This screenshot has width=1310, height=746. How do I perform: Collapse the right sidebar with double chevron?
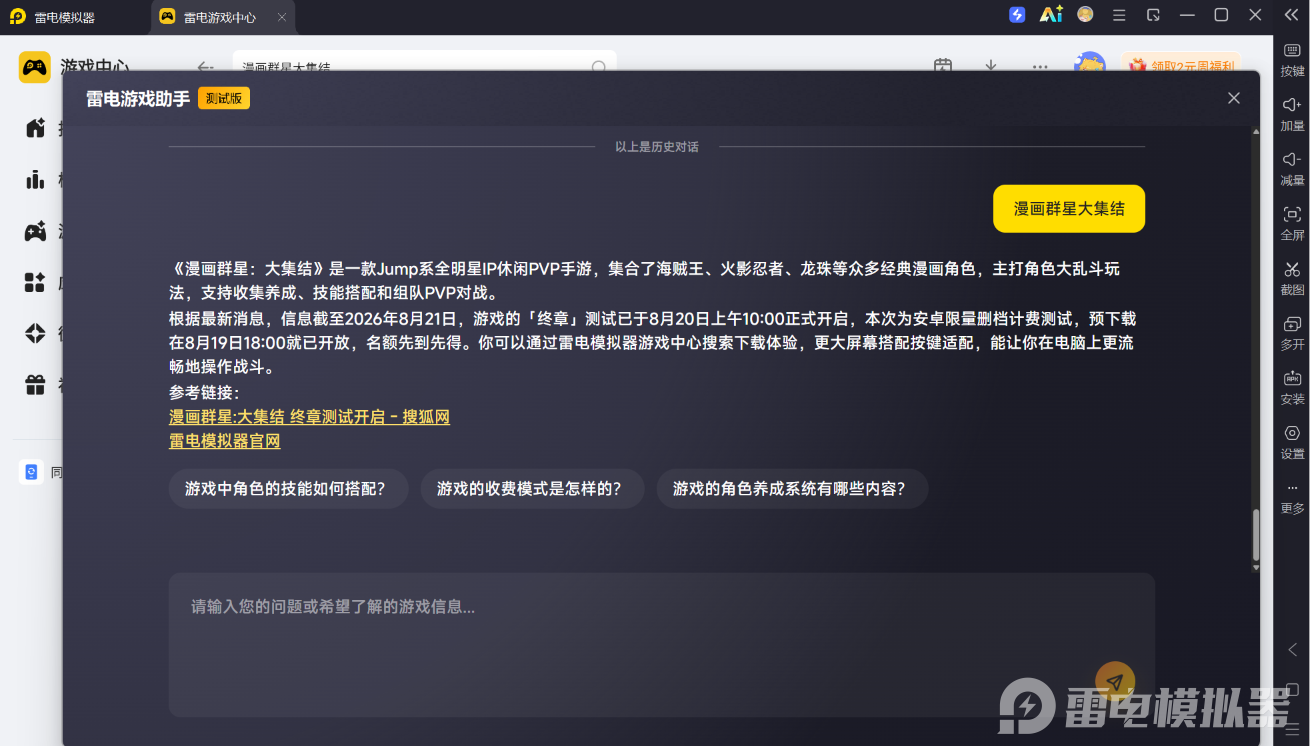pyautogui.click(x=1291, y=15)
